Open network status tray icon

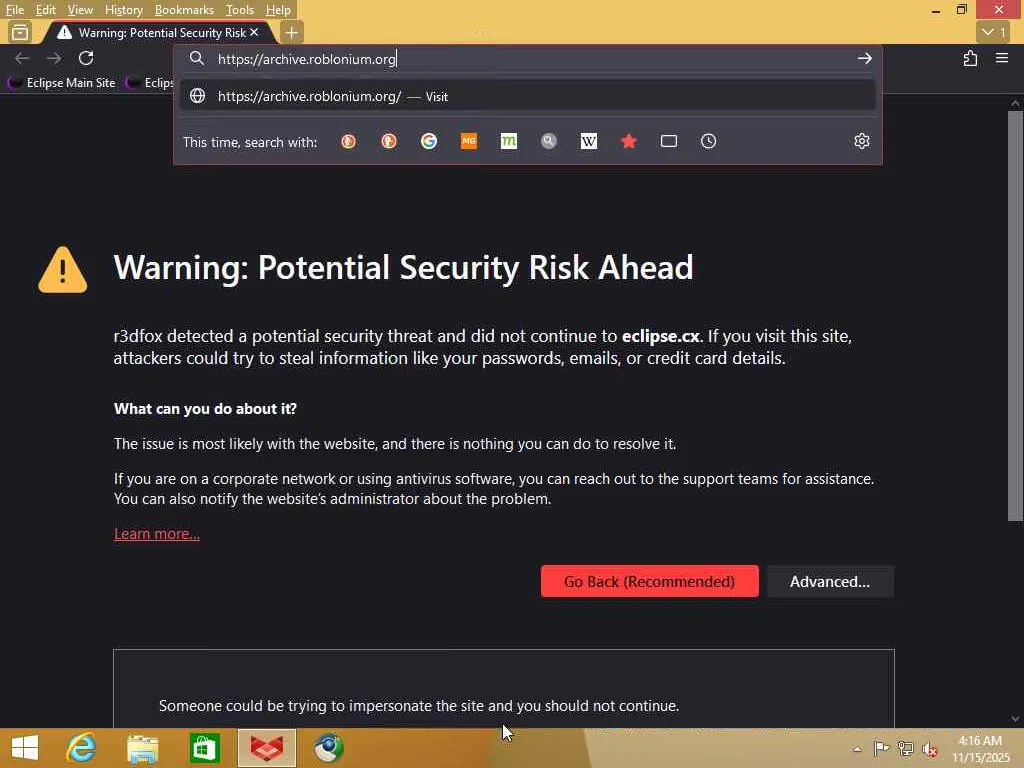point(906,748)
